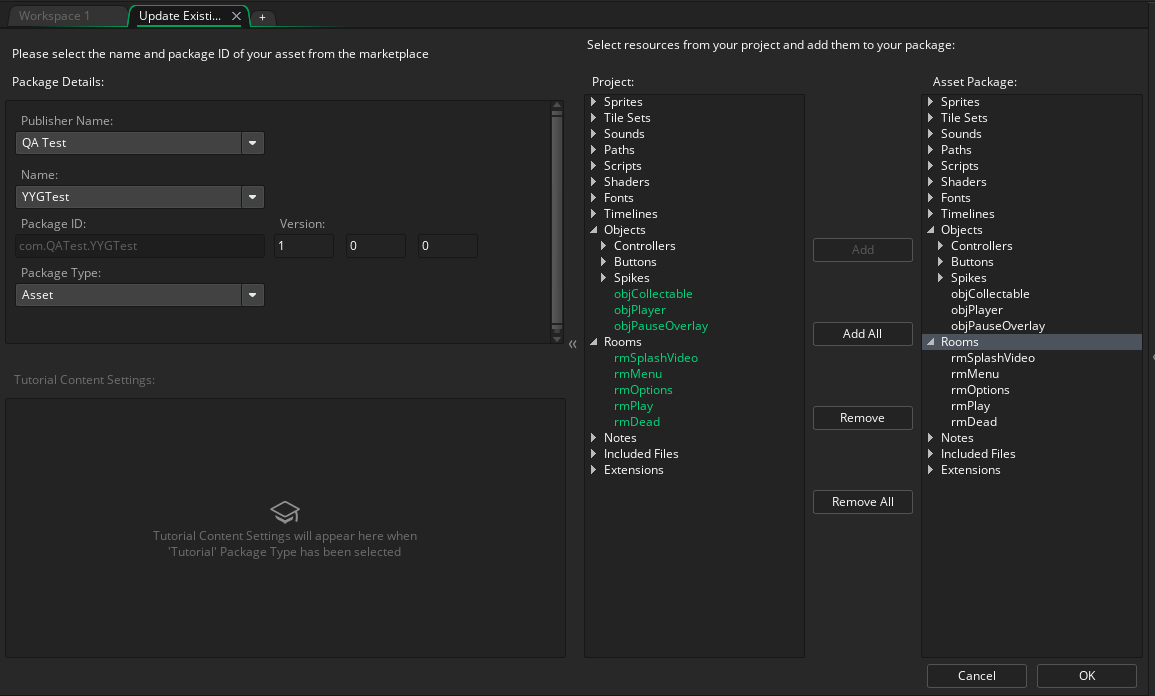Click Cancel

click(x=977, y=675)
